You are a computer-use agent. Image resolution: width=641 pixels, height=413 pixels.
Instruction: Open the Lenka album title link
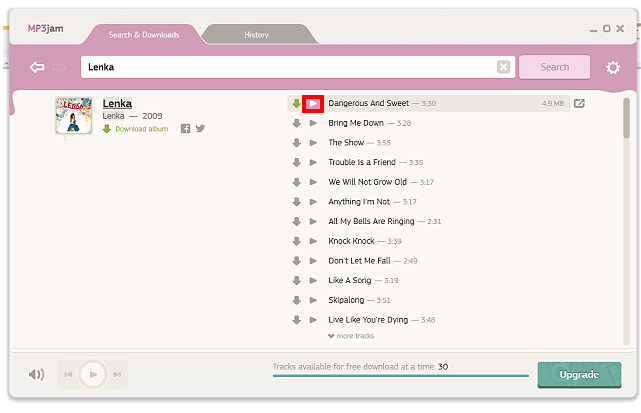coord(117,103)
